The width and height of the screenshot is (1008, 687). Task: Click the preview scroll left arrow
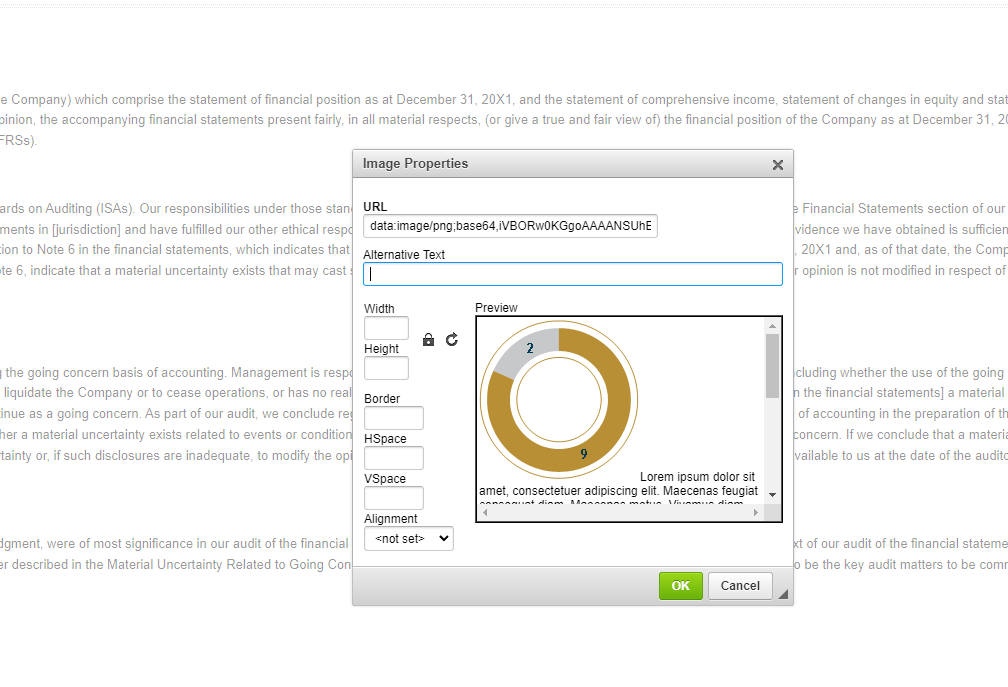[485, 512]
